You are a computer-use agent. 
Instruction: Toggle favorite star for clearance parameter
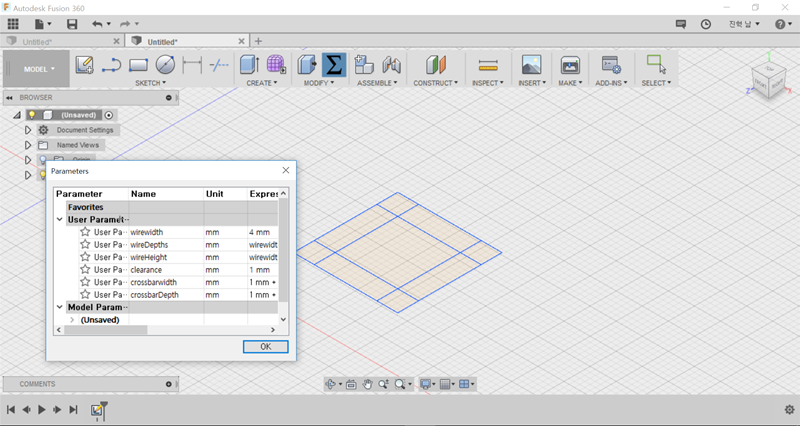[85, 269]
